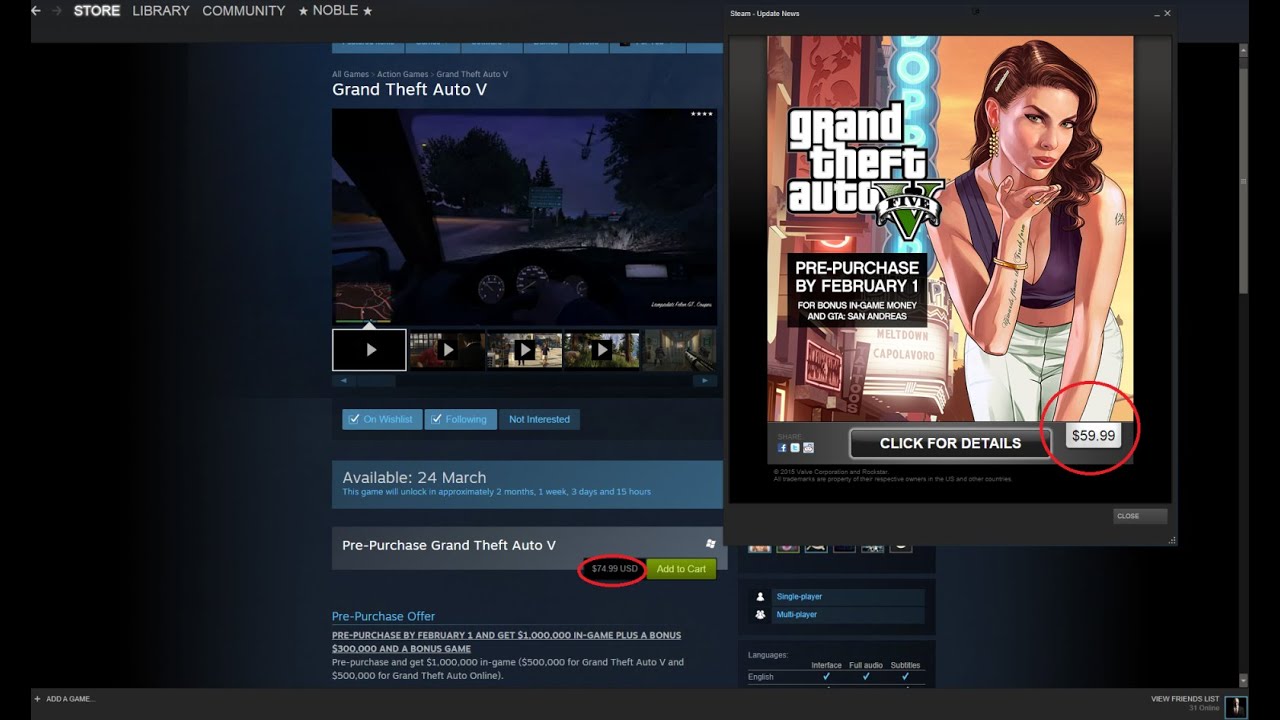Toggle the On Wishlist checkbox button
The image size is (1280, 720).
pyautogui.click(x=382, y=419)
